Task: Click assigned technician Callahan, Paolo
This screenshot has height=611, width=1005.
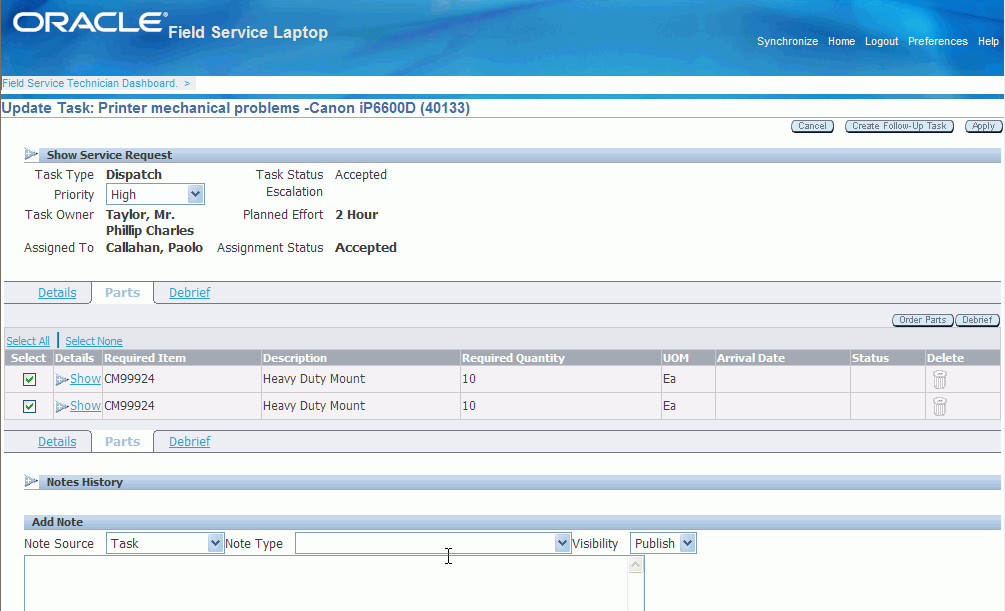Action: point(154,247)
